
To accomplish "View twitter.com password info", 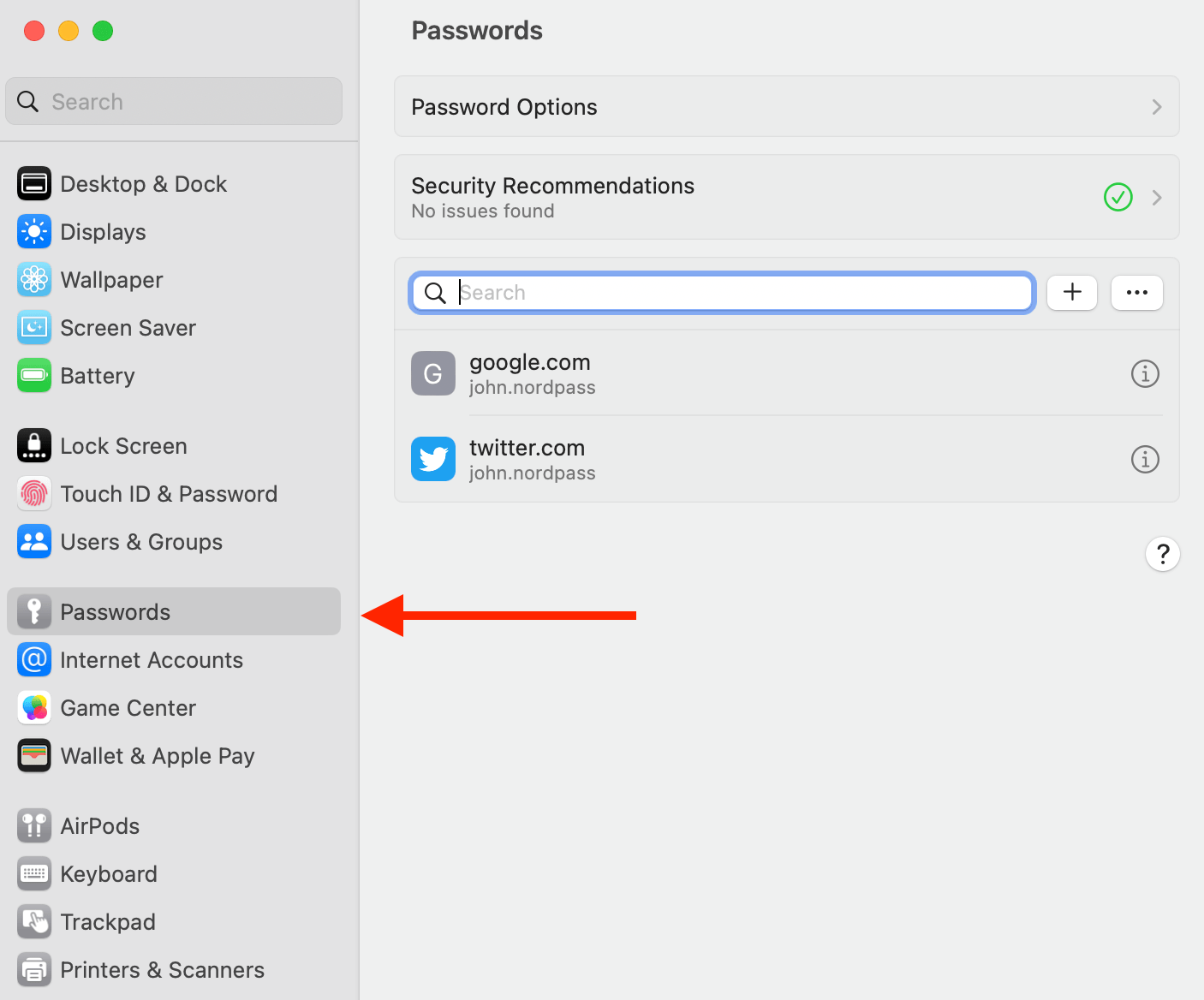I will pos(1145,459).
